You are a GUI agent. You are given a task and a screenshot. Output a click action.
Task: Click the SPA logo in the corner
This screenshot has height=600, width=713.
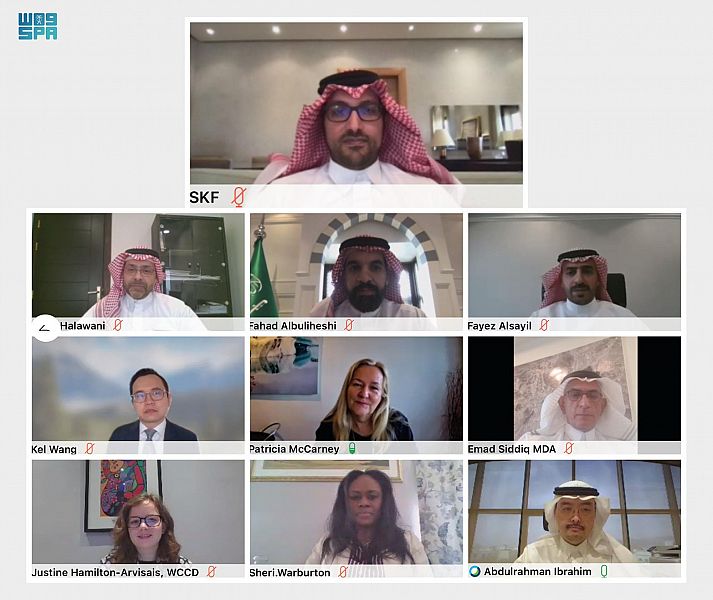pyautogui.click(x=38, y=26)
